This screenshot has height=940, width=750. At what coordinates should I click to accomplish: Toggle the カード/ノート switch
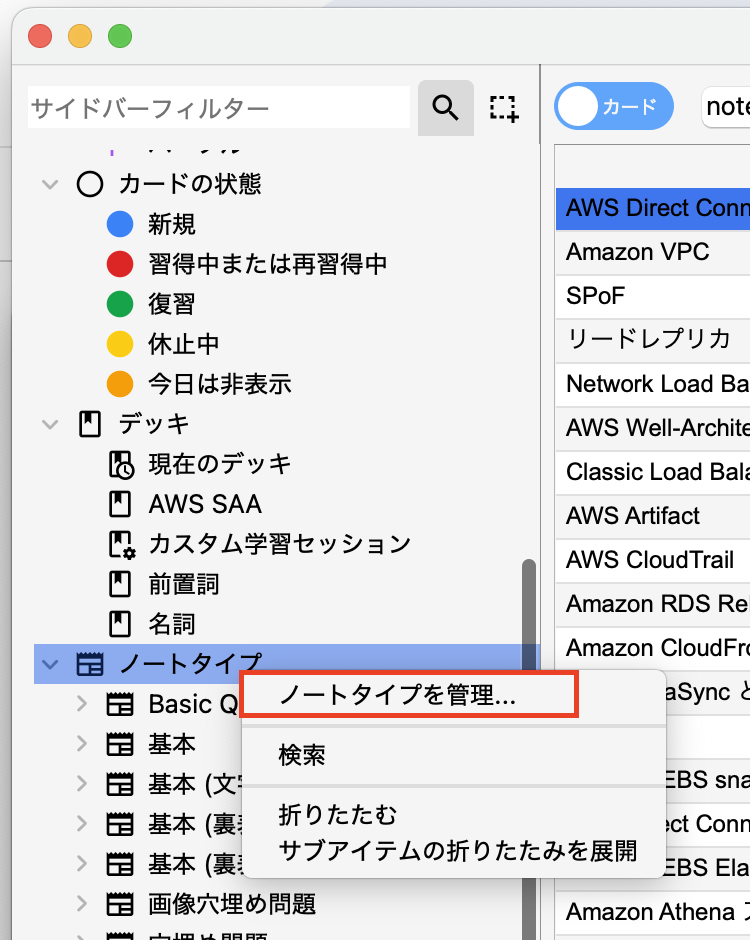614,107
